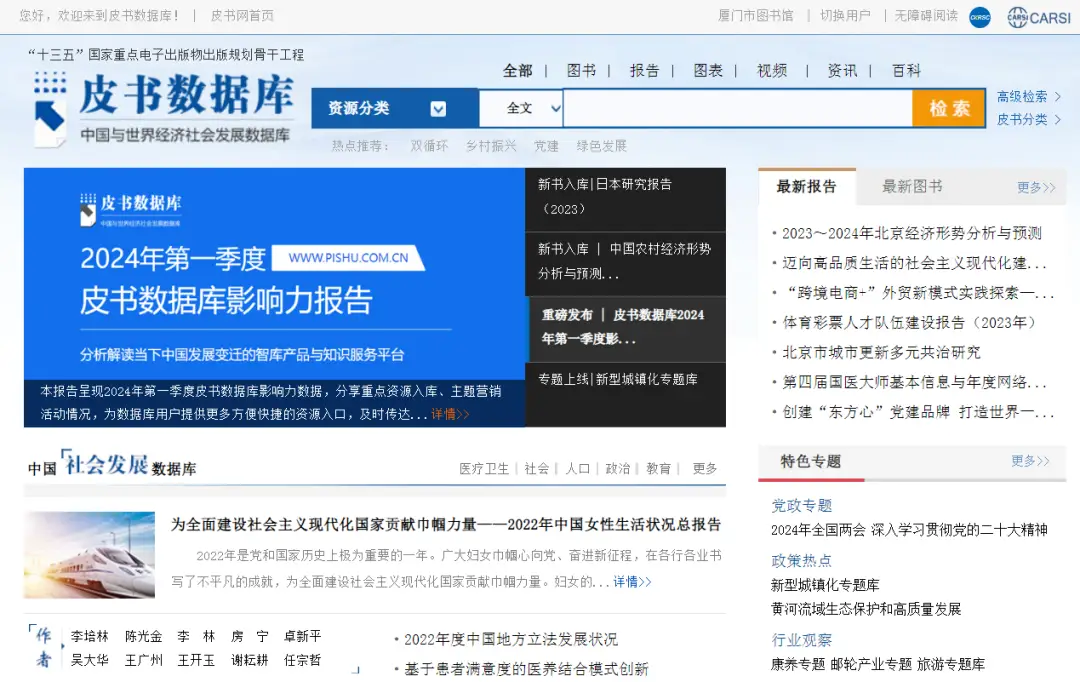This screenshot has height=682, width=1080.
Task: Open report 2023～2024年北京经济形势分析与预测
Action: (912, 234)
